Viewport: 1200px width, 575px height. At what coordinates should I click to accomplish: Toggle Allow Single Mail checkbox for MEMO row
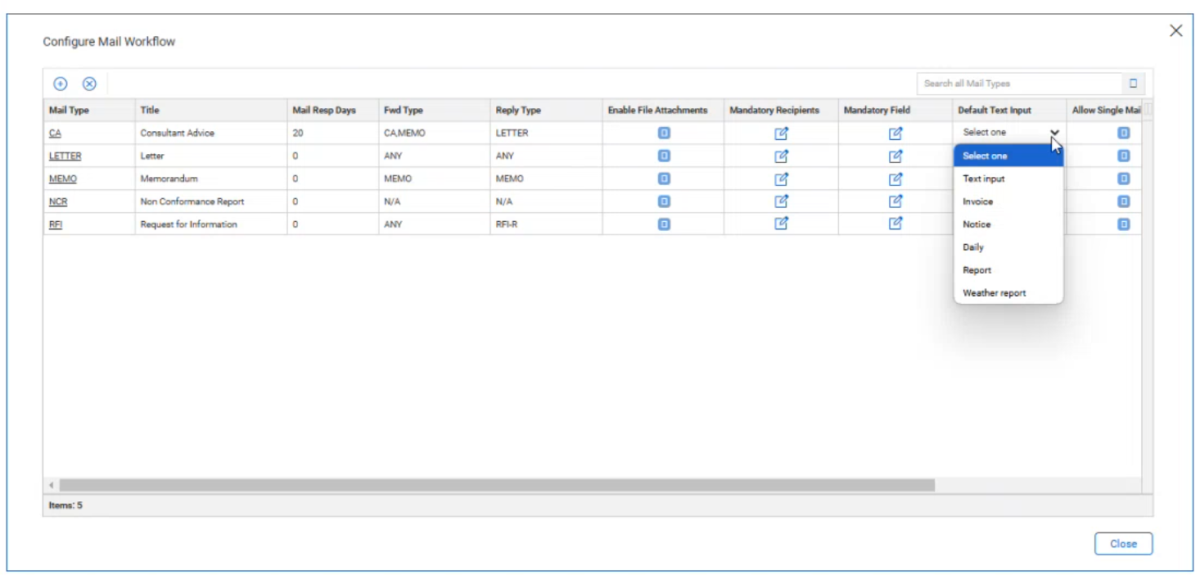pyautogui.click(x=1123, y=178)
